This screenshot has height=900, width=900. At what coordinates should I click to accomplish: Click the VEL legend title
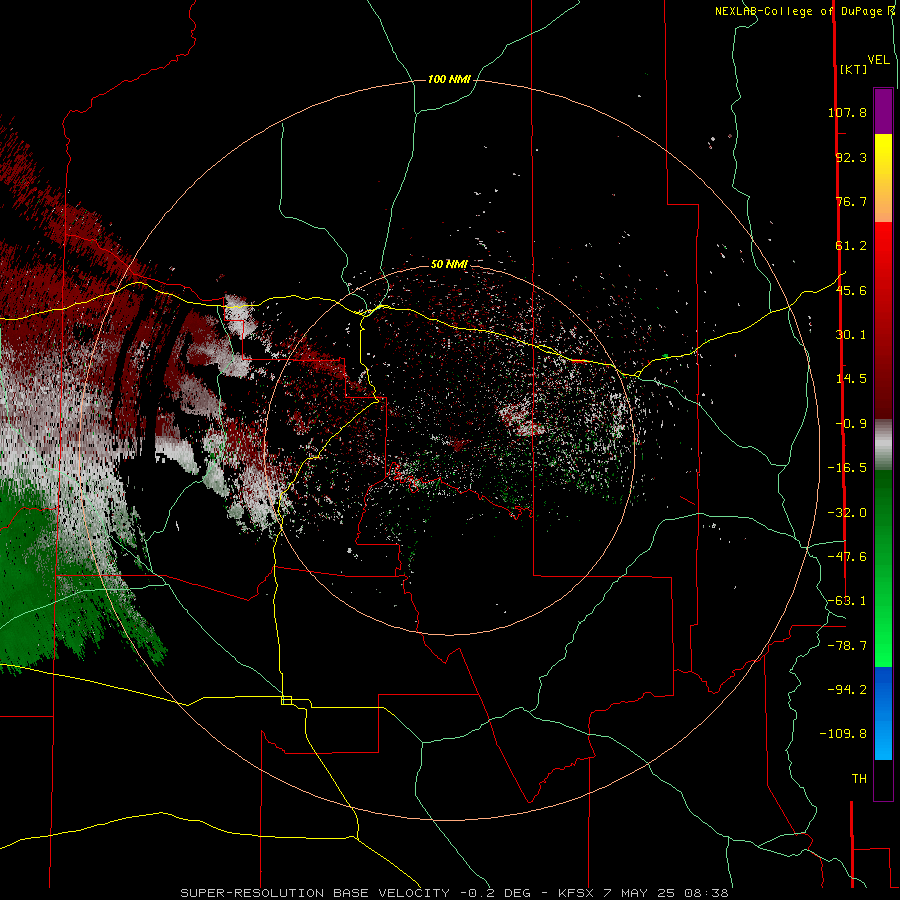878,60
